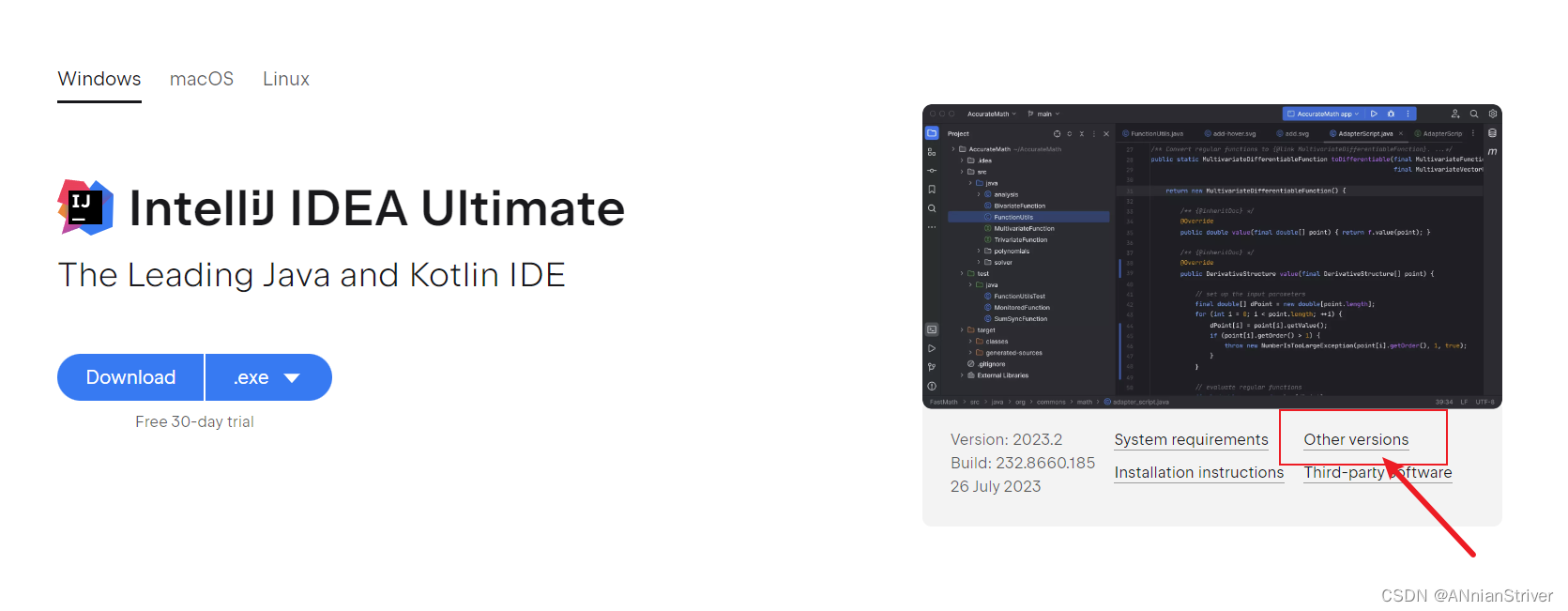Screen dimensions: 1568x611
Task: Switch to the macOS tab
Action: (202, 79)
